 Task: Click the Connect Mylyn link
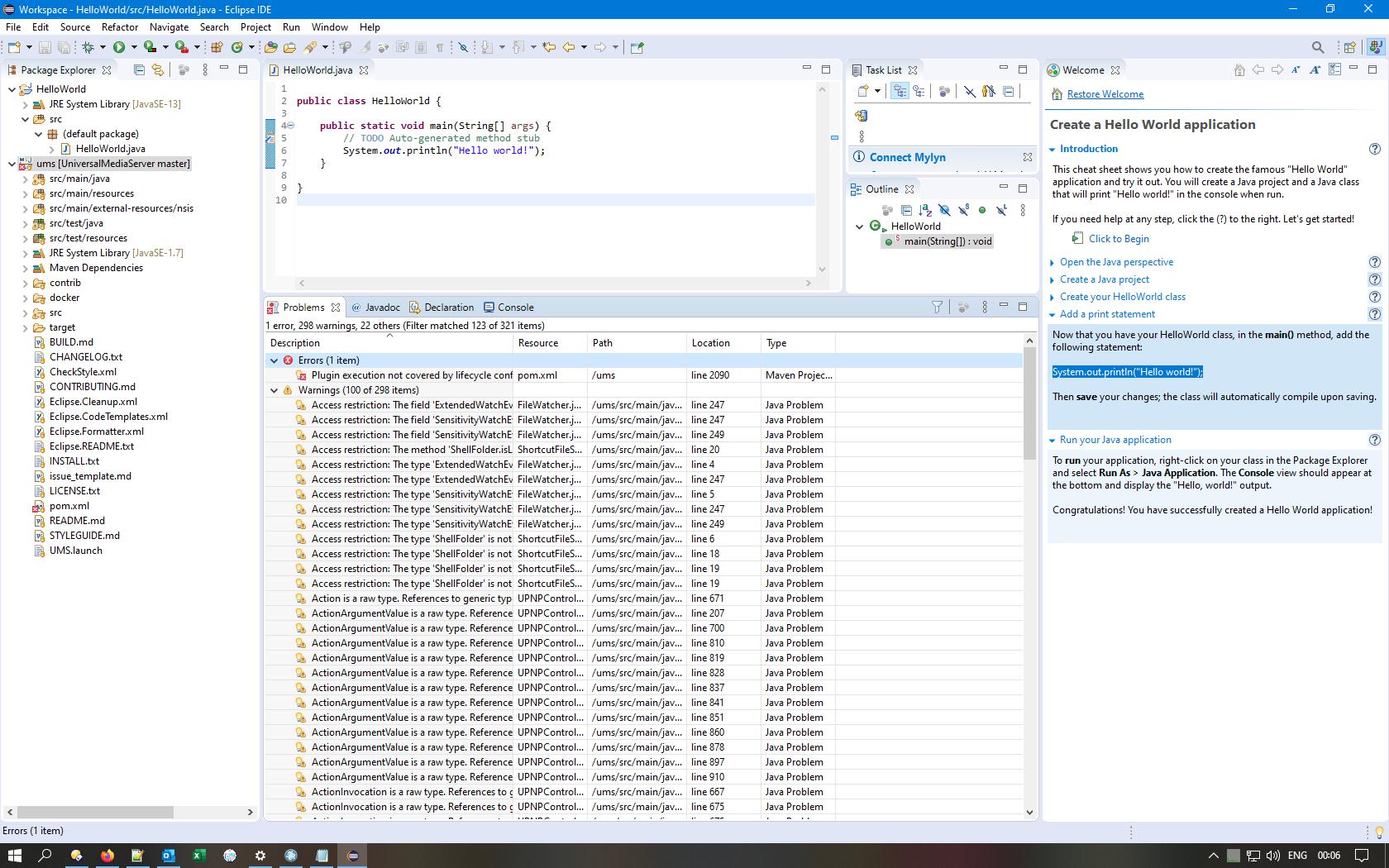point(907,157)
